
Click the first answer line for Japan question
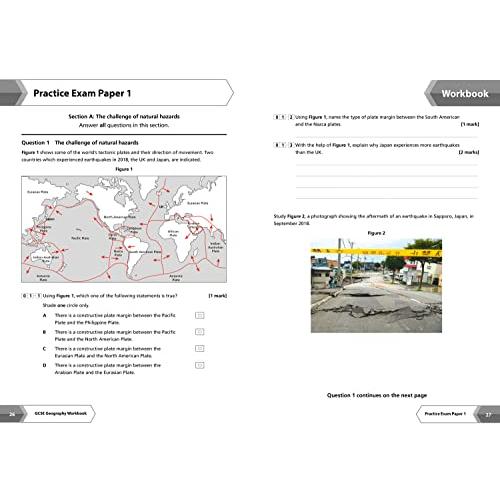point(387,165)
